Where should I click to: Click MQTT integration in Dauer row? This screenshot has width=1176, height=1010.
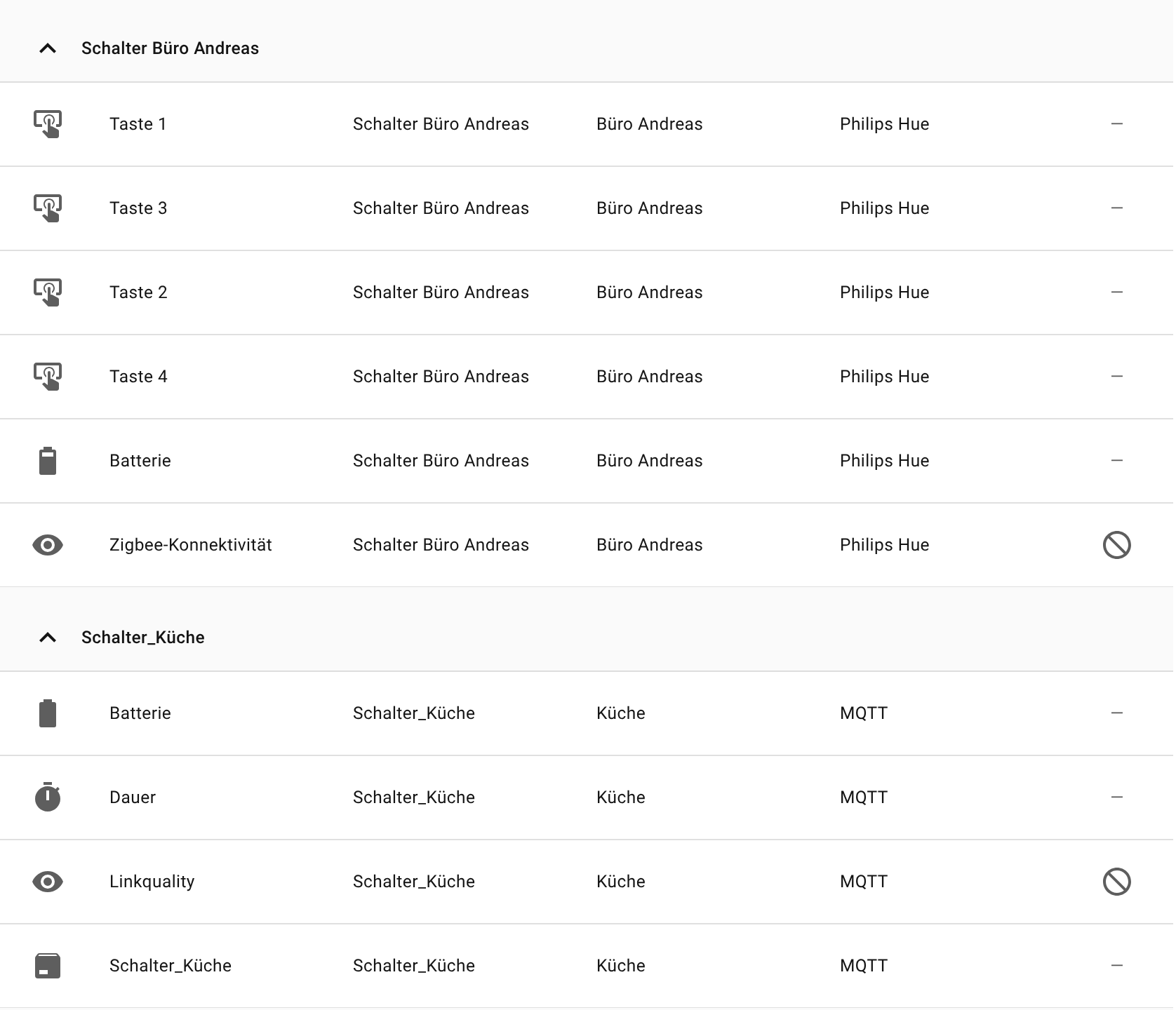[863, 797]
